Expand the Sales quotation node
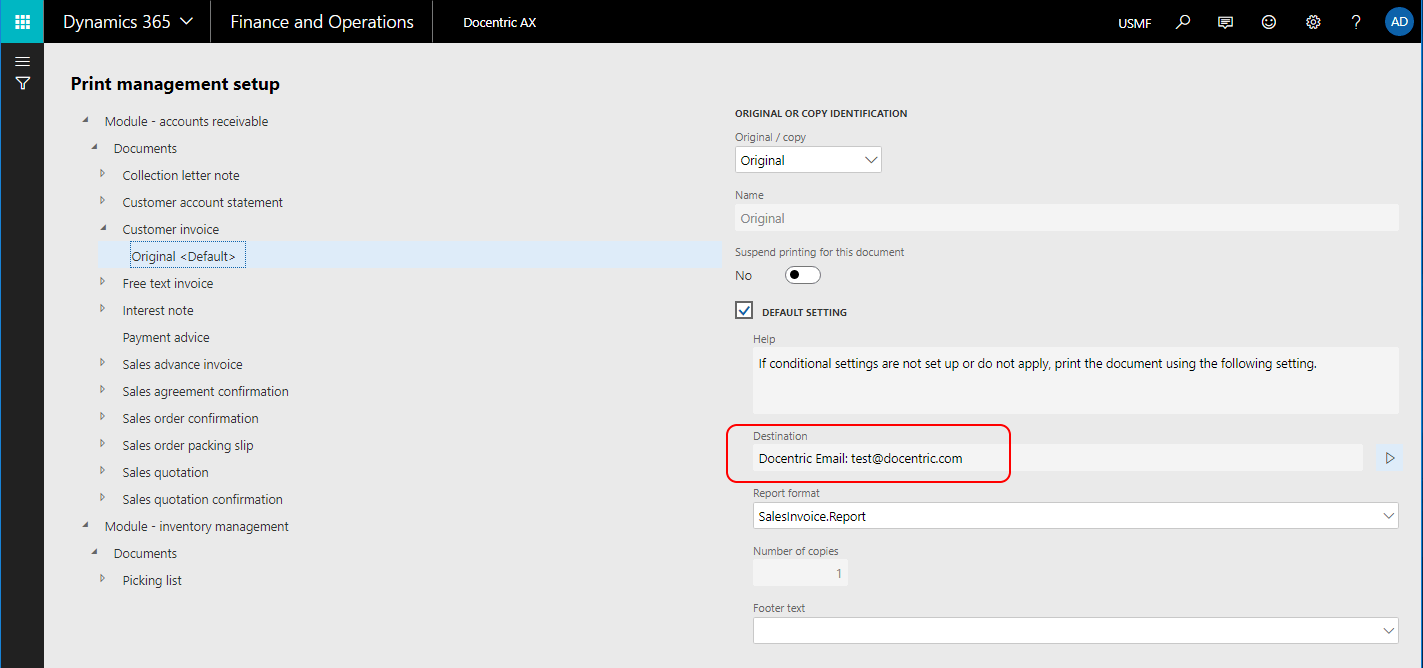This screenshot has width=1423, height=668. [102, 471]
